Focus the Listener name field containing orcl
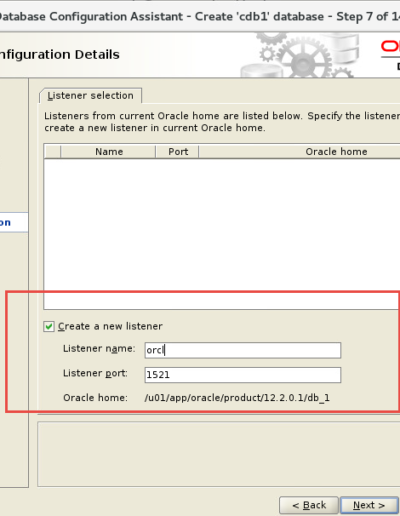The width and height of the screenshot is (400, 516). (x=243, y=350)
